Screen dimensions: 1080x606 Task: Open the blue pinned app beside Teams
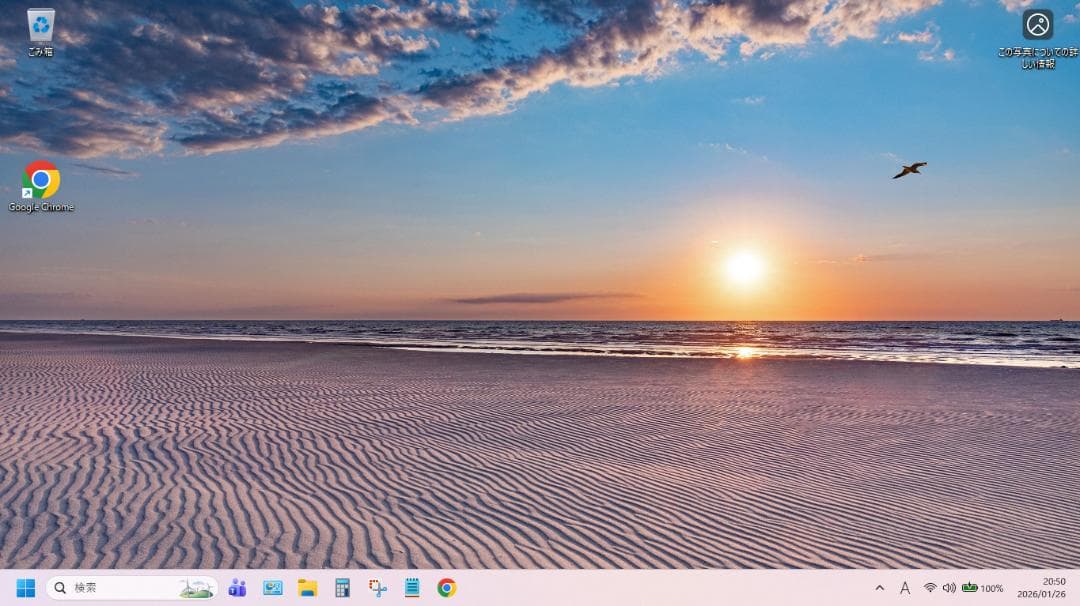tap(272, 588)
